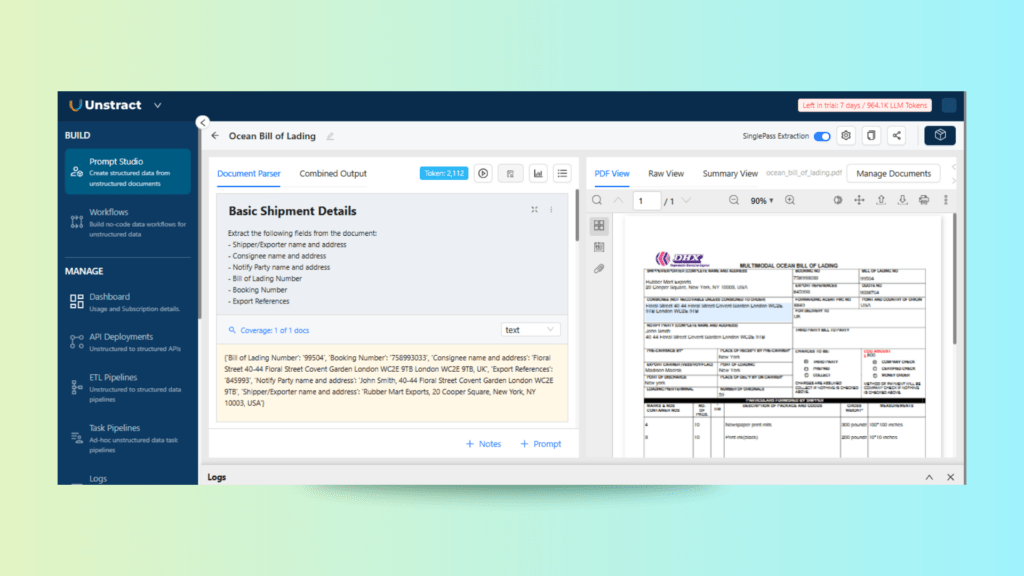
Task: Add a new Prompt card
Action: click(x=540, y=444)
